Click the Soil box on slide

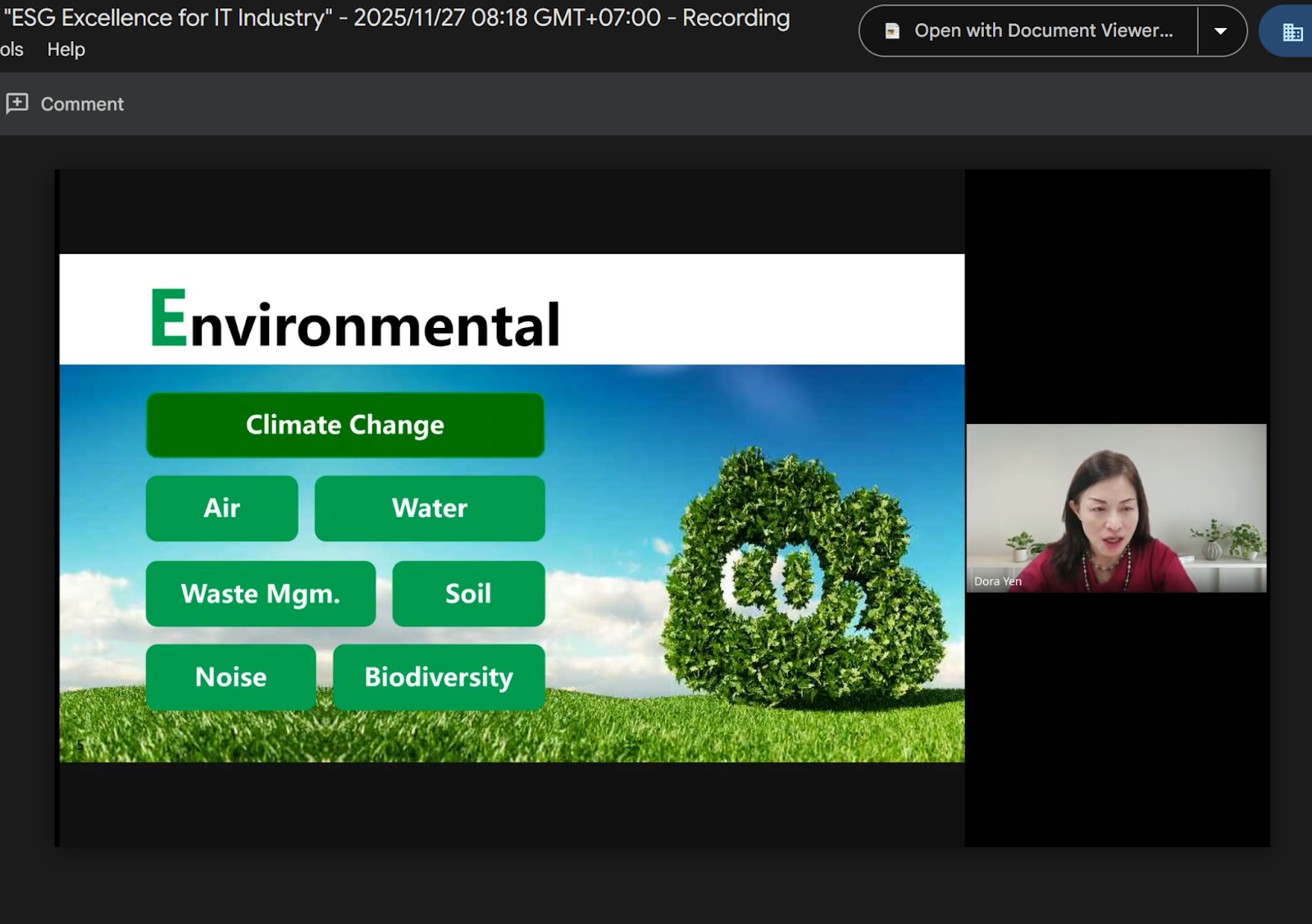point(468,594)
